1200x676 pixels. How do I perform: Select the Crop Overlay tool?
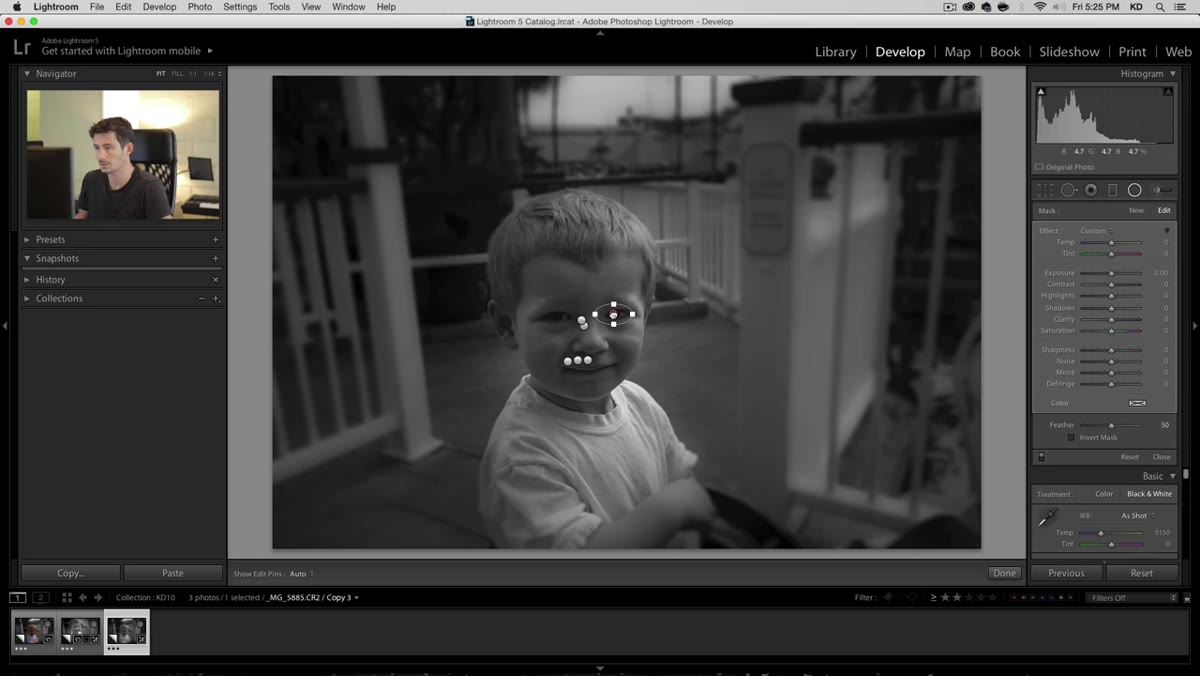pyautogui.click(x=1045, y=190)
